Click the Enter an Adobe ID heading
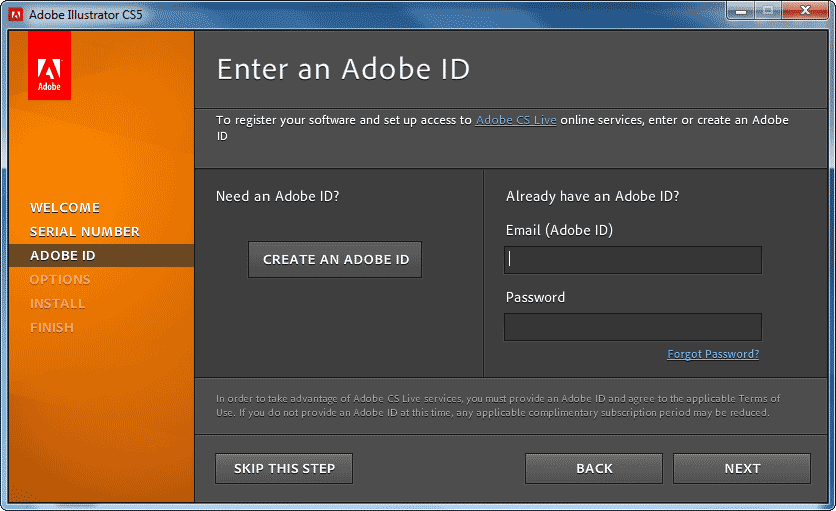The width and height of the screenshot is (836, 511). 343,69
